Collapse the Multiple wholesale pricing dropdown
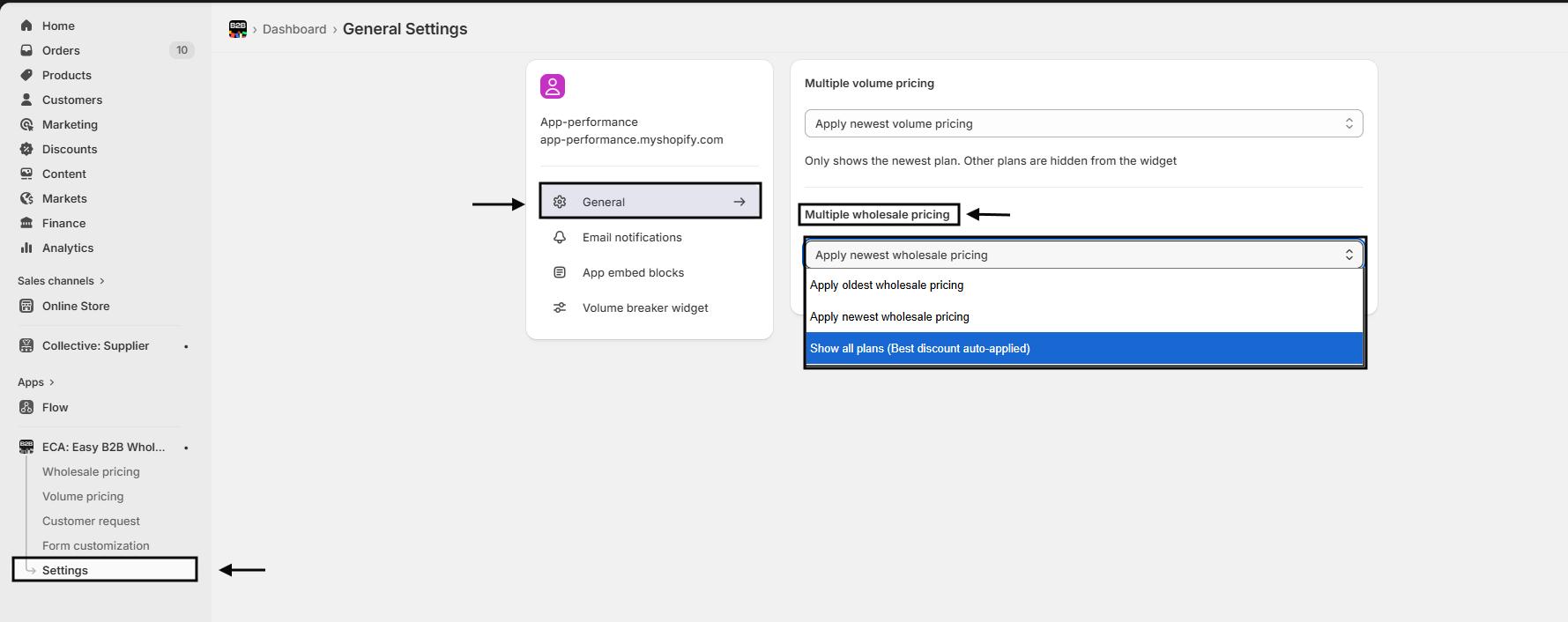 pyautogui.click(x=1082, y=255)
